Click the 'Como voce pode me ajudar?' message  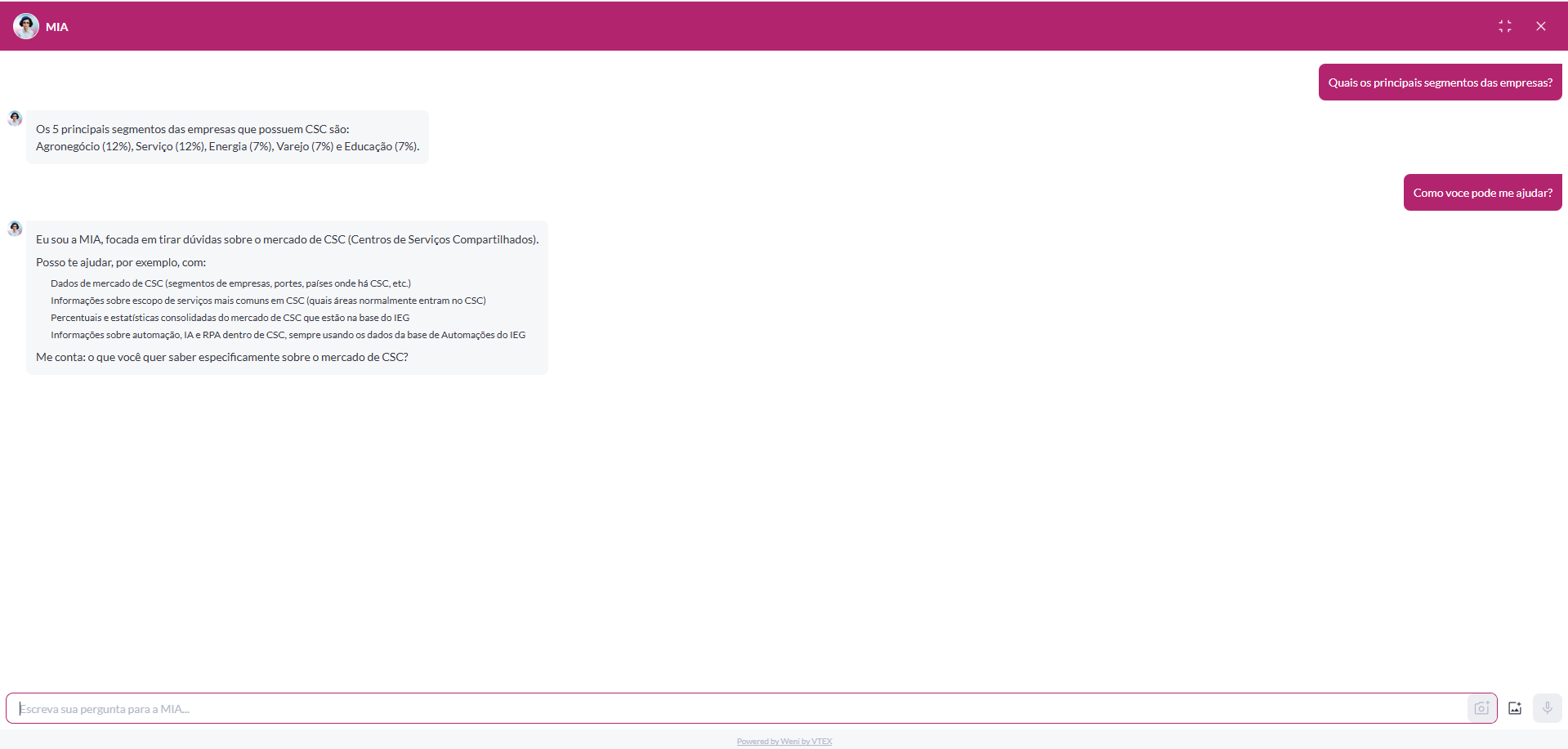tap(1482, 193)
